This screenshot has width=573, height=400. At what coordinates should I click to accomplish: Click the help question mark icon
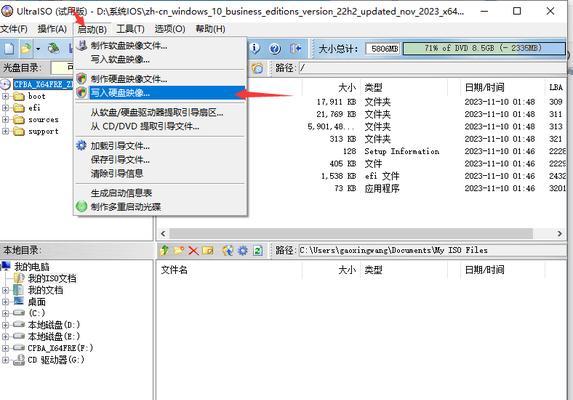coord(275,48)
